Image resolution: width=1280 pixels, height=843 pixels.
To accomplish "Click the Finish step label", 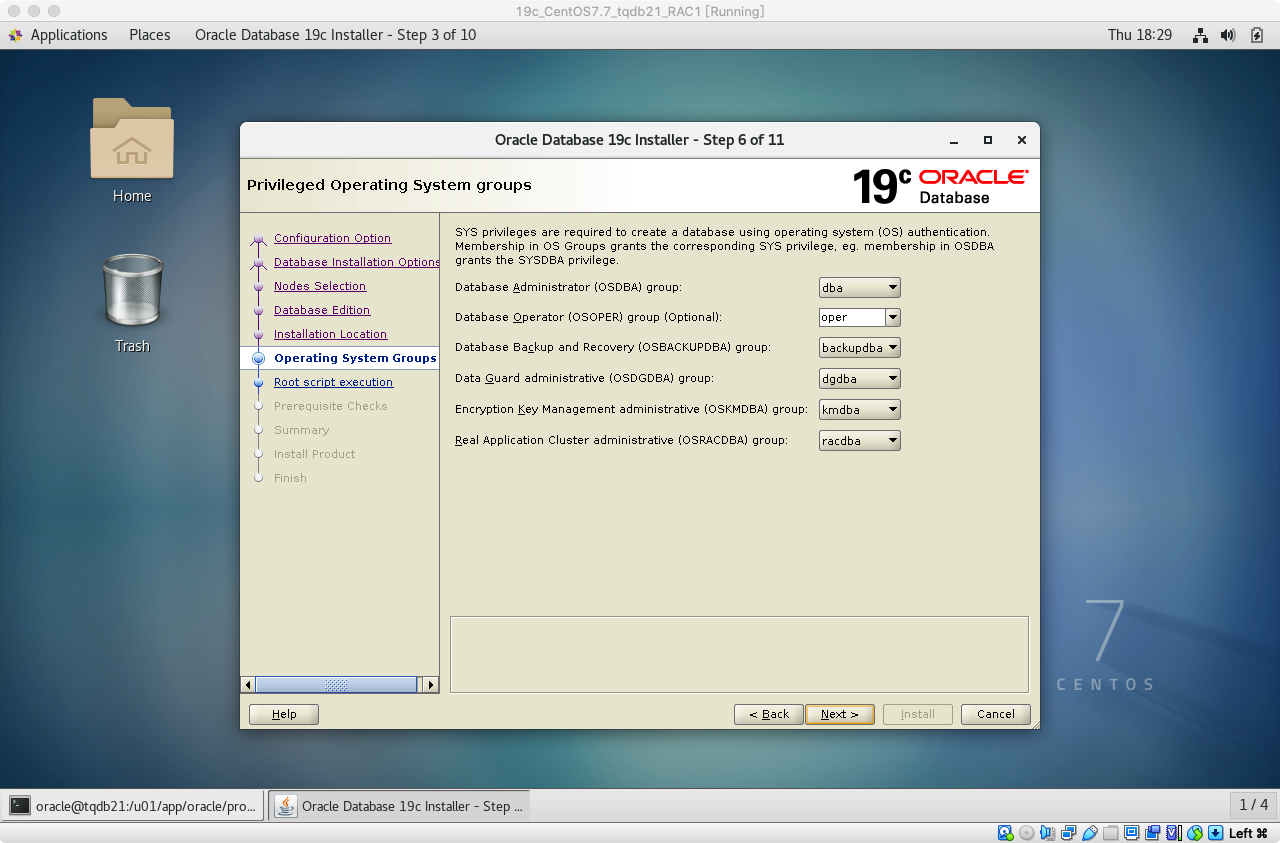I will pyautogui.click(x=290, y=478).
